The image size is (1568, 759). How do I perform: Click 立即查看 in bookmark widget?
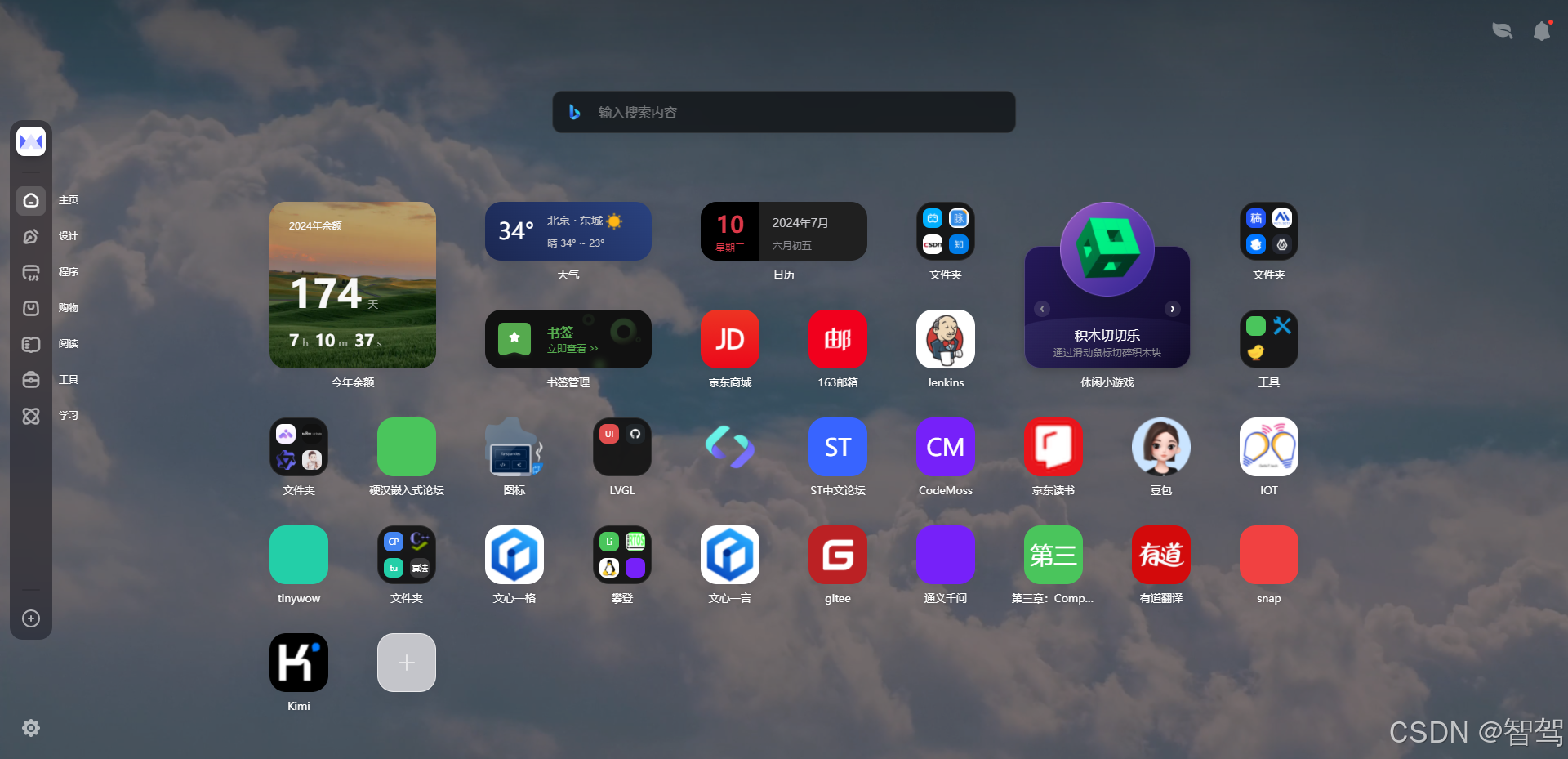(572, 349)
